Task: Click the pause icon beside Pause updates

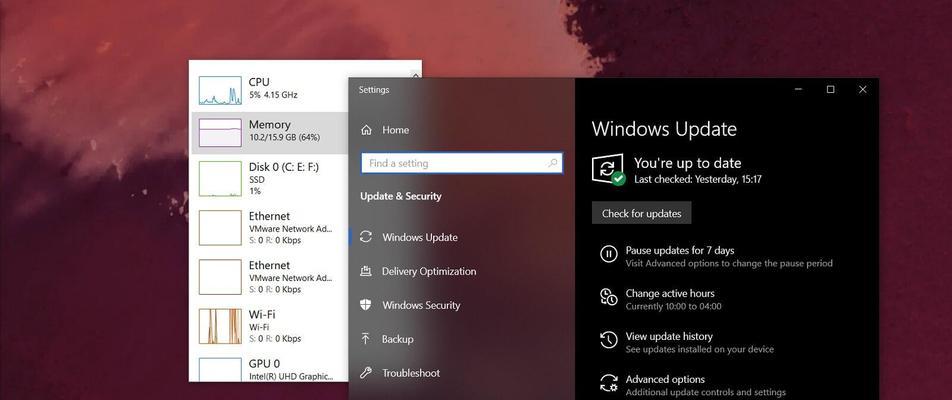Action: pos(608,254)
